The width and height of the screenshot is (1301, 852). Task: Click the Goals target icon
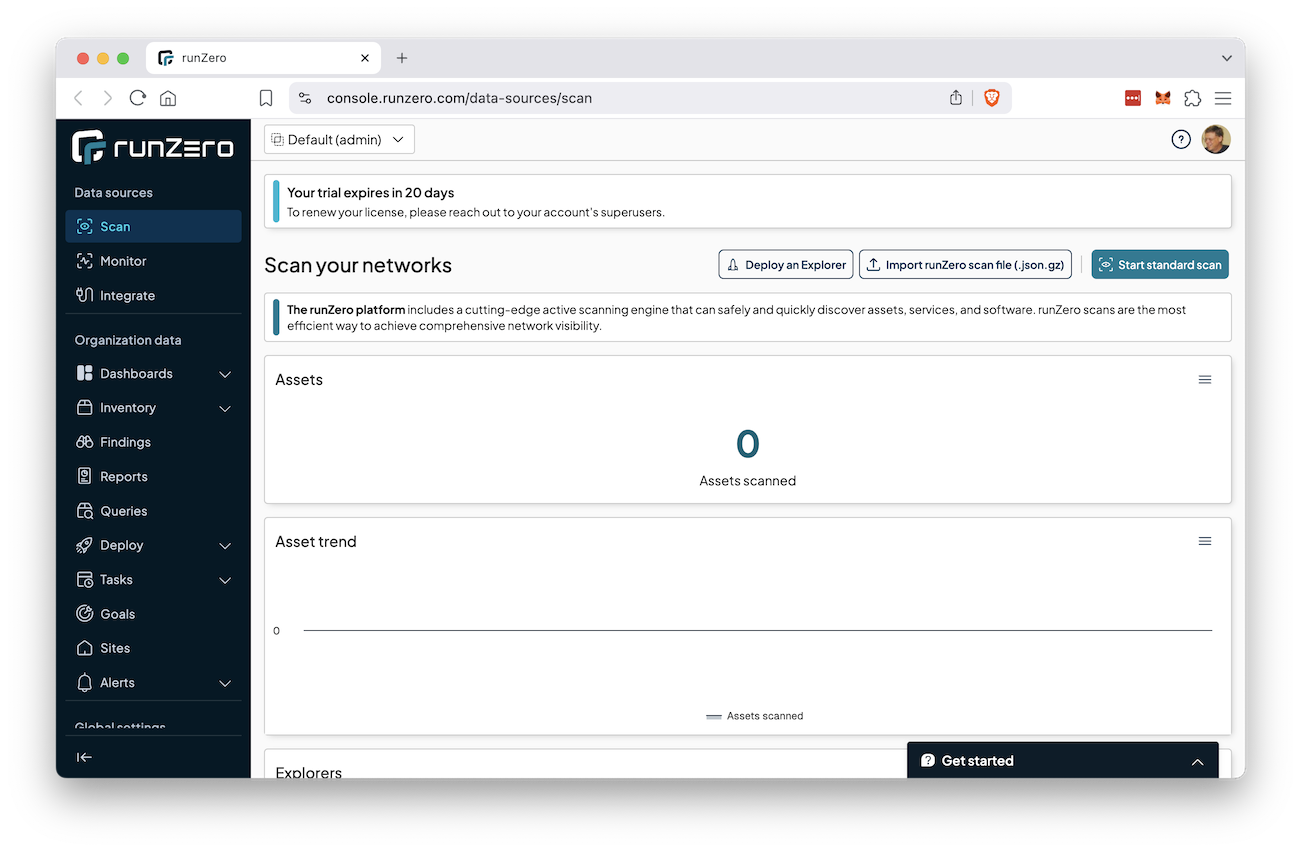click(x=85, y=614)
